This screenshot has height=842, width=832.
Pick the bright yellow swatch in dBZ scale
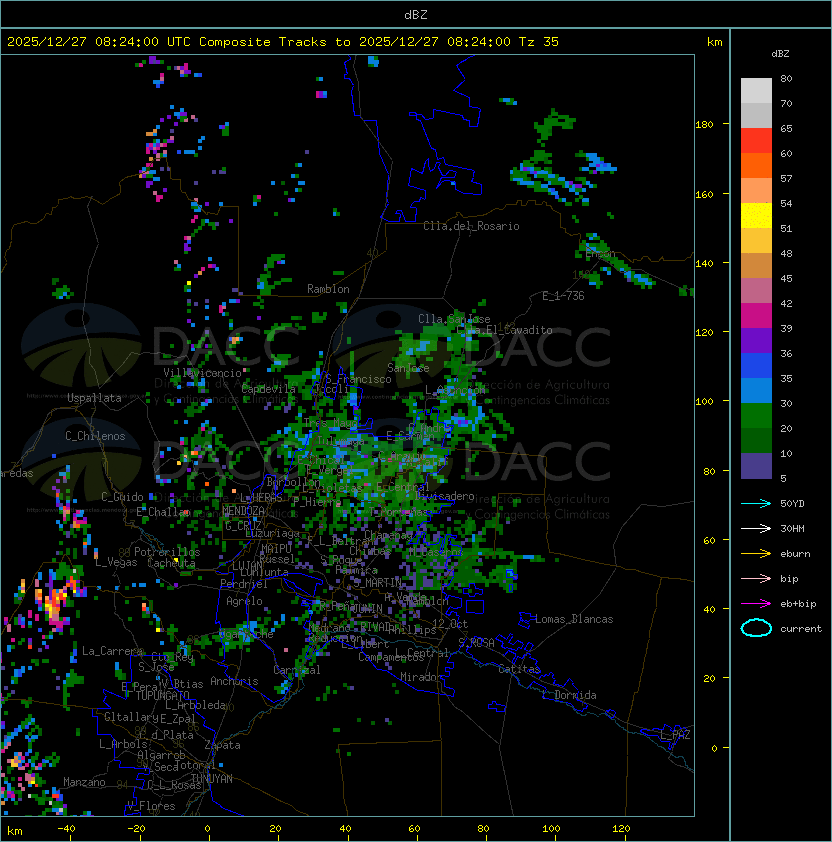pos(756,216)
